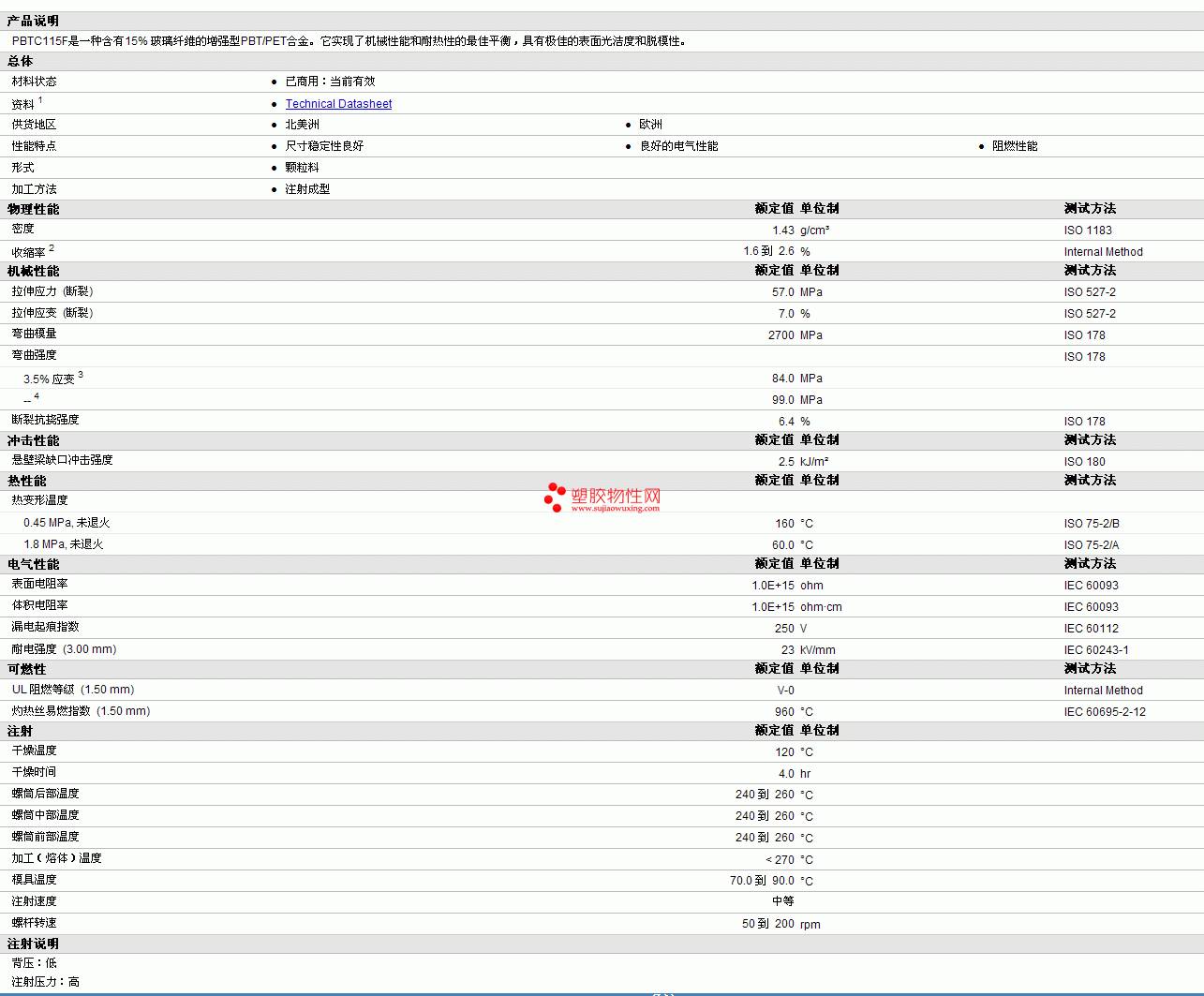Click the 干燥温度 row label
The width and height of the screenshot is (1204, 996).
[34, 751]
